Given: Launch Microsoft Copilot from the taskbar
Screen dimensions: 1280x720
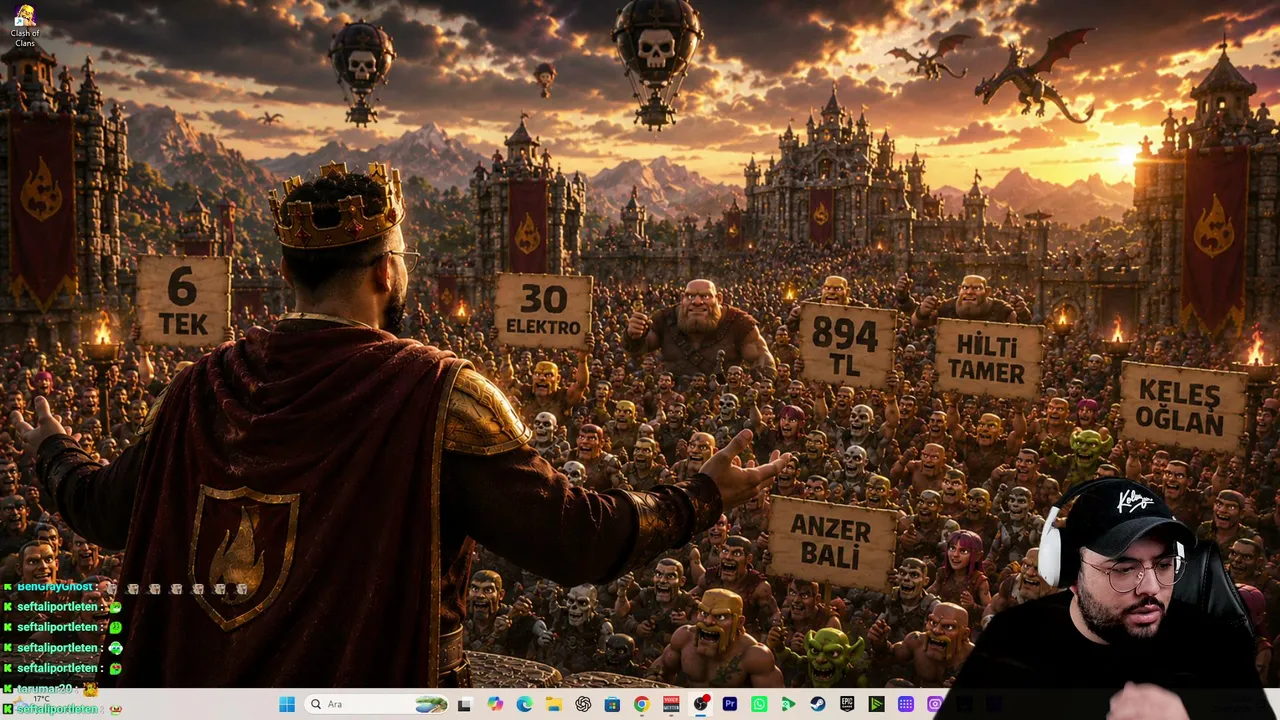Looking at the screenshot, I should click(x=495, y=704).
